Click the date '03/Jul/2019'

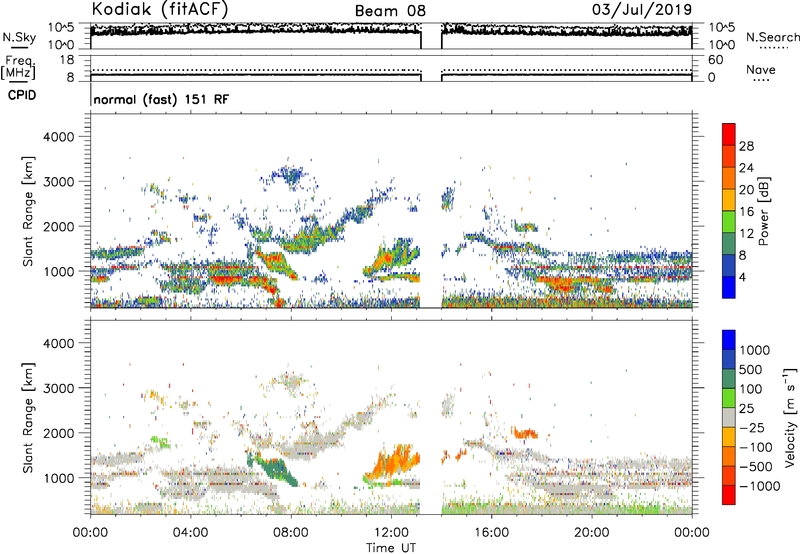(642, 9)
